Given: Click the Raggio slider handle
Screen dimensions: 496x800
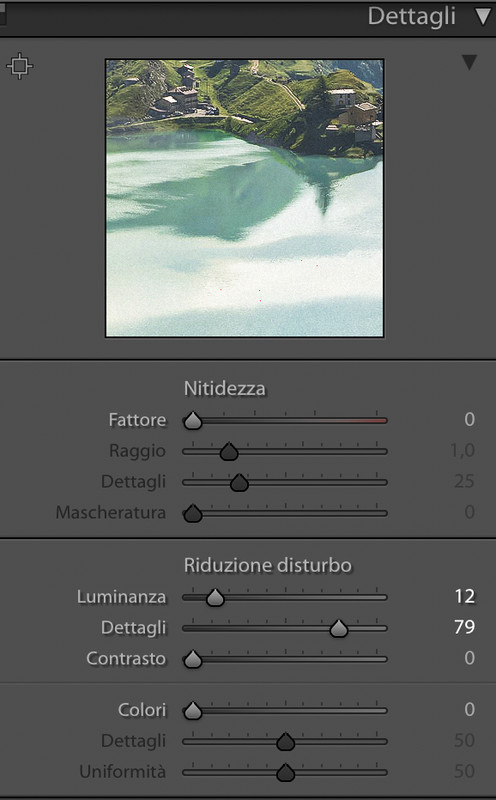Looking at the screenshot, I should coord(229,452).
